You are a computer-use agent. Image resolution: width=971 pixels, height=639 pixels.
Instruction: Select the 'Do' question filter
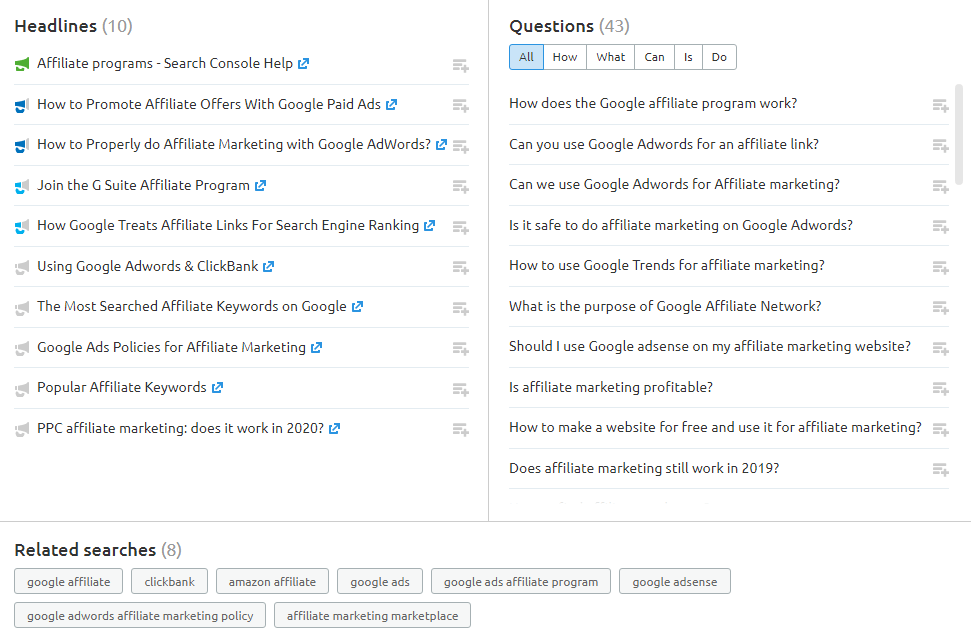pos(719,57)
